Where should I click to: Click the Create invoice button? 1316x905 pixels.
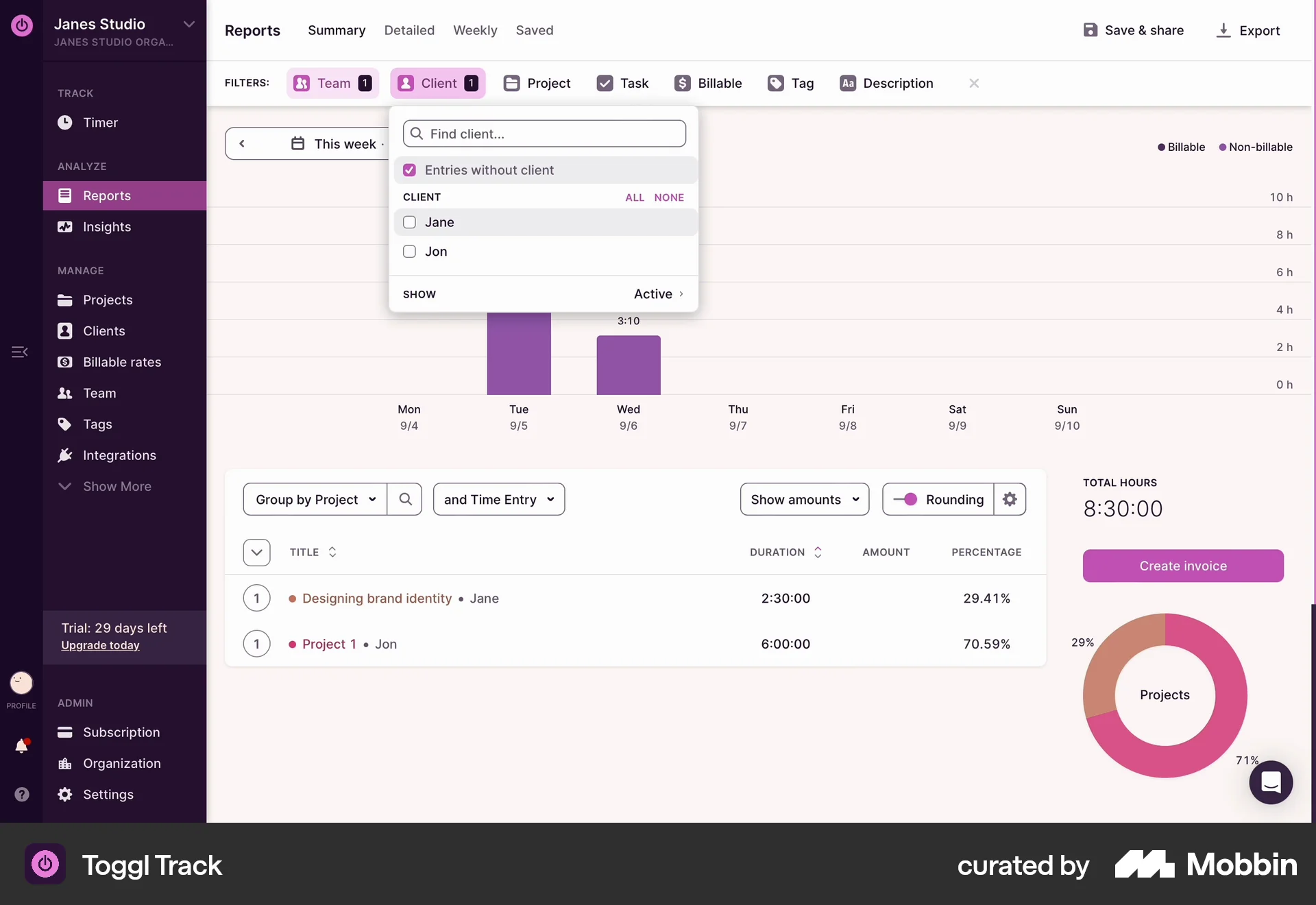[1183, 566]
